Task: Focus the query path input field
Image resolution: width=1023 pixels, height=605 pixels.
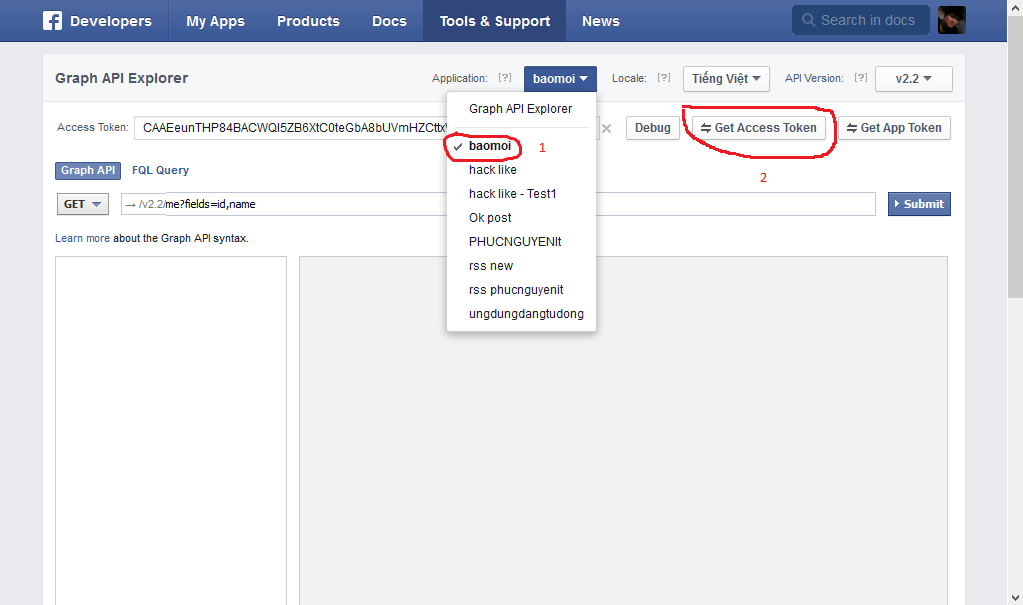Action: point(498,204)
